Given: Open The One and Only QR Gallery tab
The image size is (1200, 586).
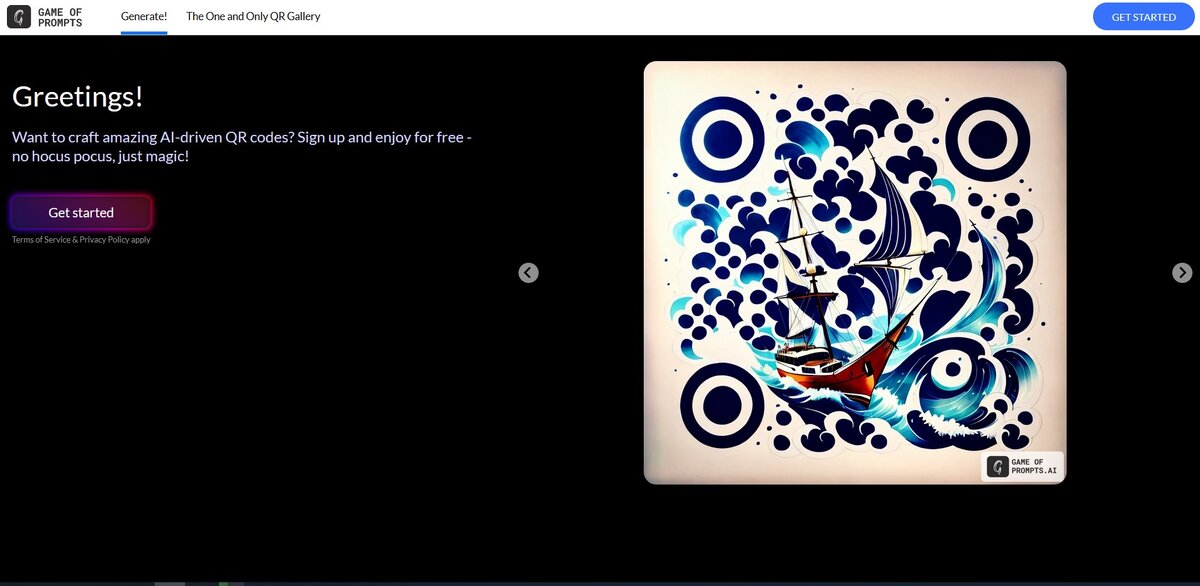Looking at the screenshot, I should point(253,16).
